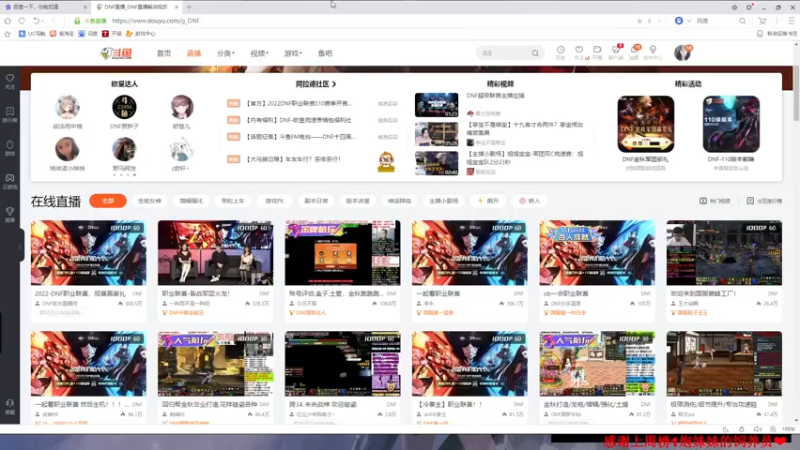The height and width of the screenshot is (450, 800).
Task: Open the shopping cart toolbar icon
Action: (x=762, y=21)
